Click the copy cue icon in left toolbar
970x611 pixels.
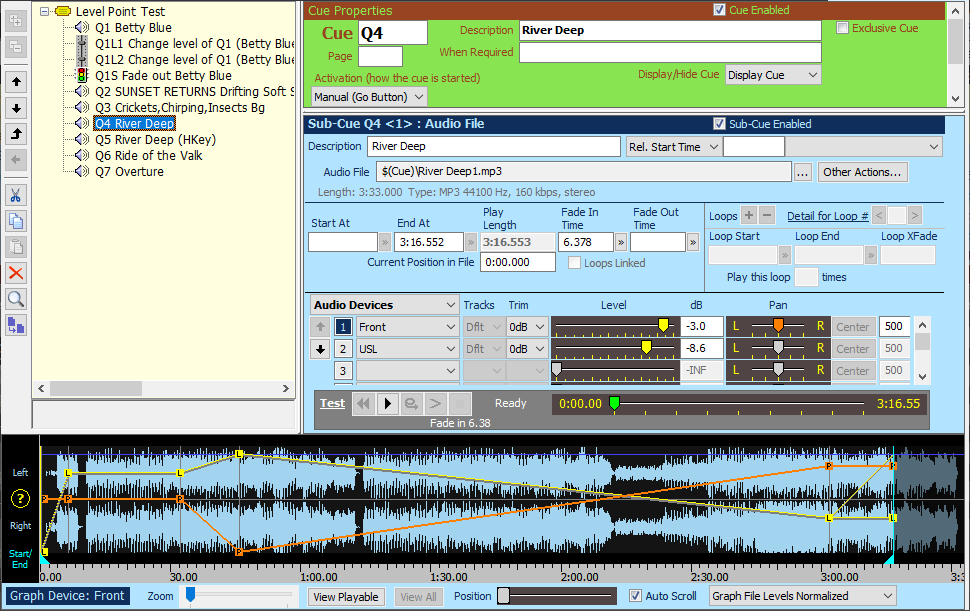click(x=16, y=221)
